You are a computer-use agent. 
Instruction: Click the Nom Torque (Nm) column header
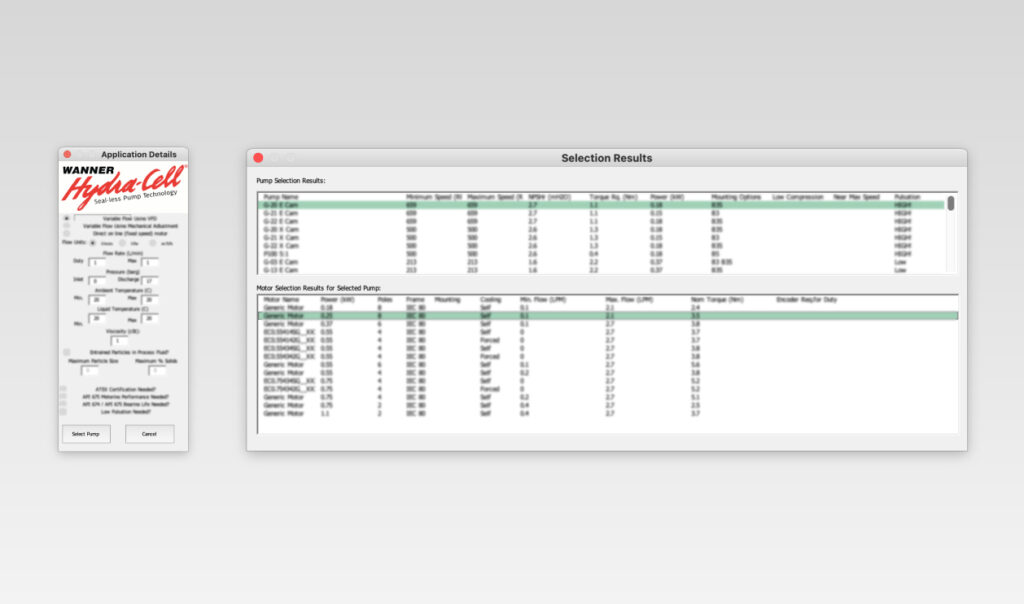coord(717,300)
